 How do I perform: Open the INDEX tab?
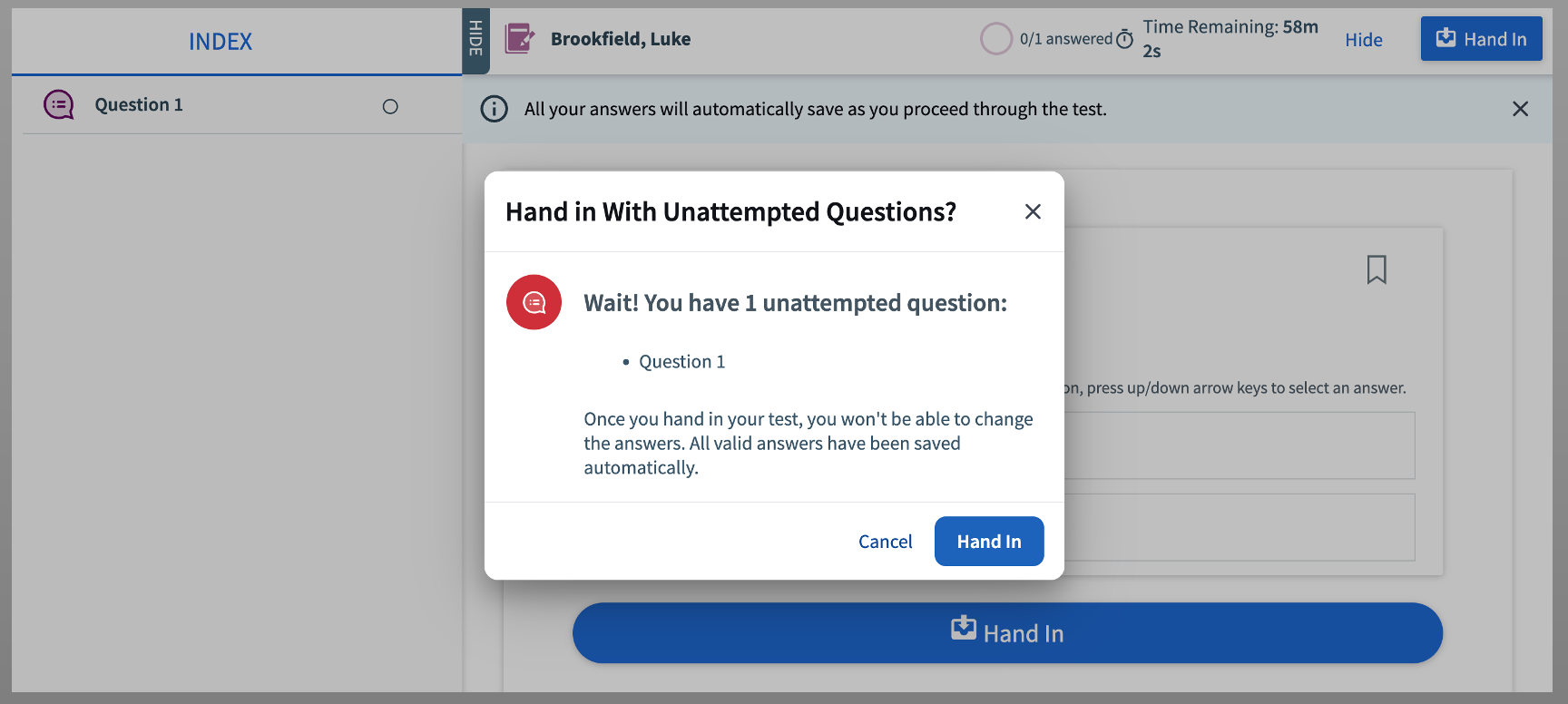[220, 42]
